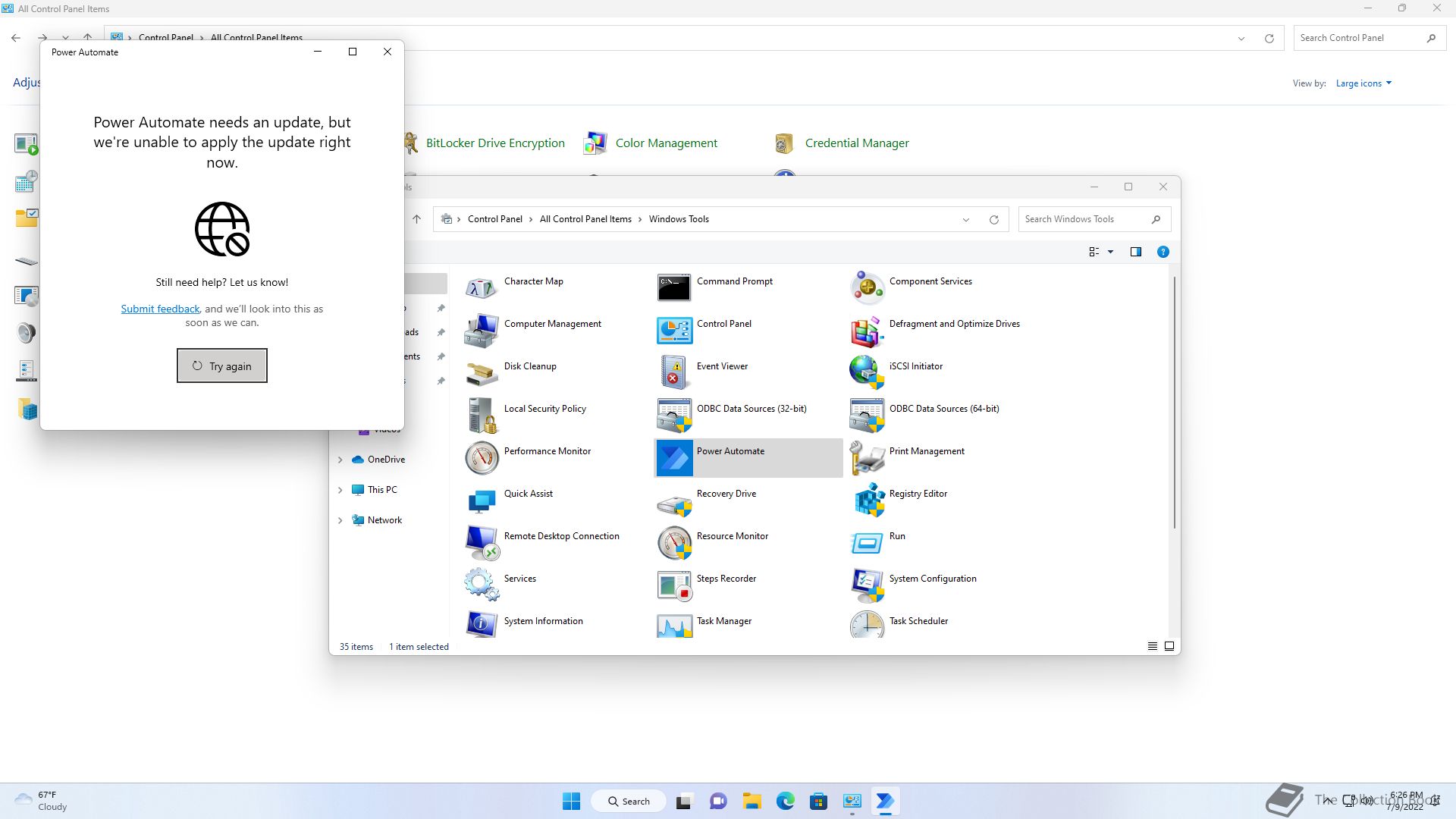Image resolution: width=1456 pixels, height=819 pixels.
Task: Open weather widget showing 67°F Cloudy
Action: 42,801
